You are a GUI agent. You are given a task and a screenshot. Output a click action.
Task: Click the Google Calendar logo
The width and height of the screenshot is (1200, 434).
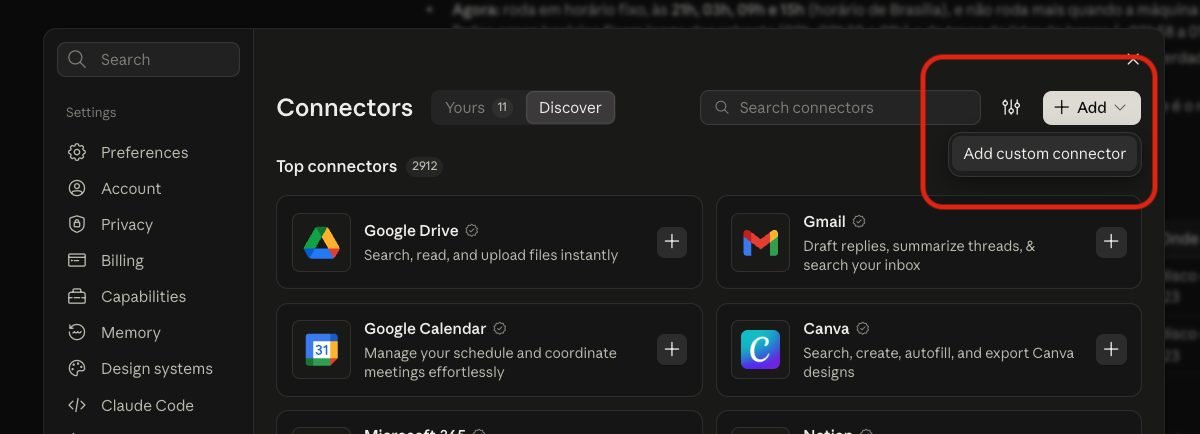[x=321, y=349]
